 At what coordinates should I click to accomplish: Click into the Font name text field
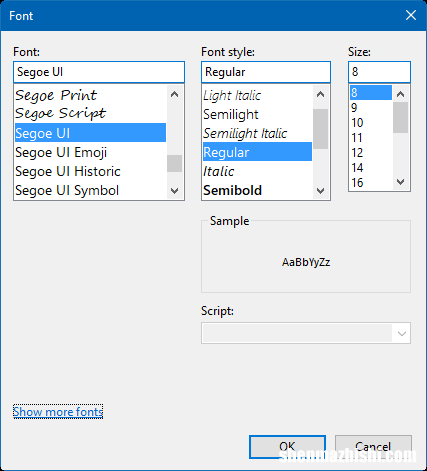[x=99, y=72]
